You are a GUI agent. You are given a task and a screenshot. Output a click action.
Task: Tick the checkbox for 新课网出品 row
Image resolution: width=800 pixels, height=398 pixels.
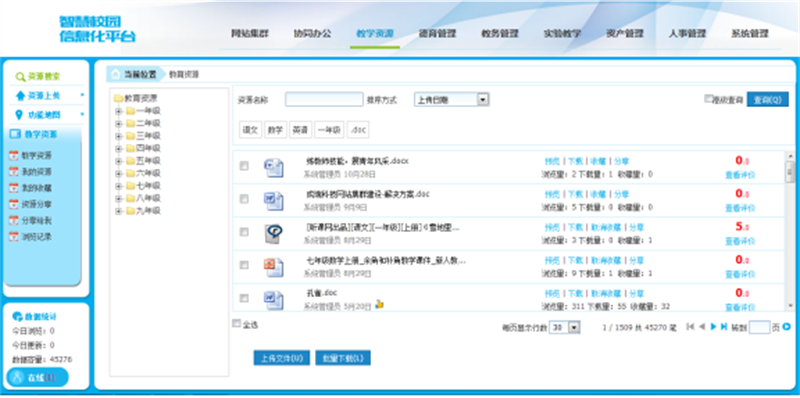[x=244, y=232]
